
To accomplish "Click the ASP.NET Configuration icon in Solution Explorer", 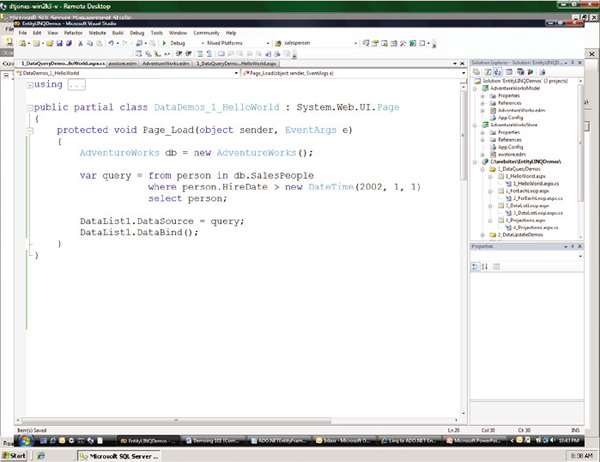I will coord(530,72).
